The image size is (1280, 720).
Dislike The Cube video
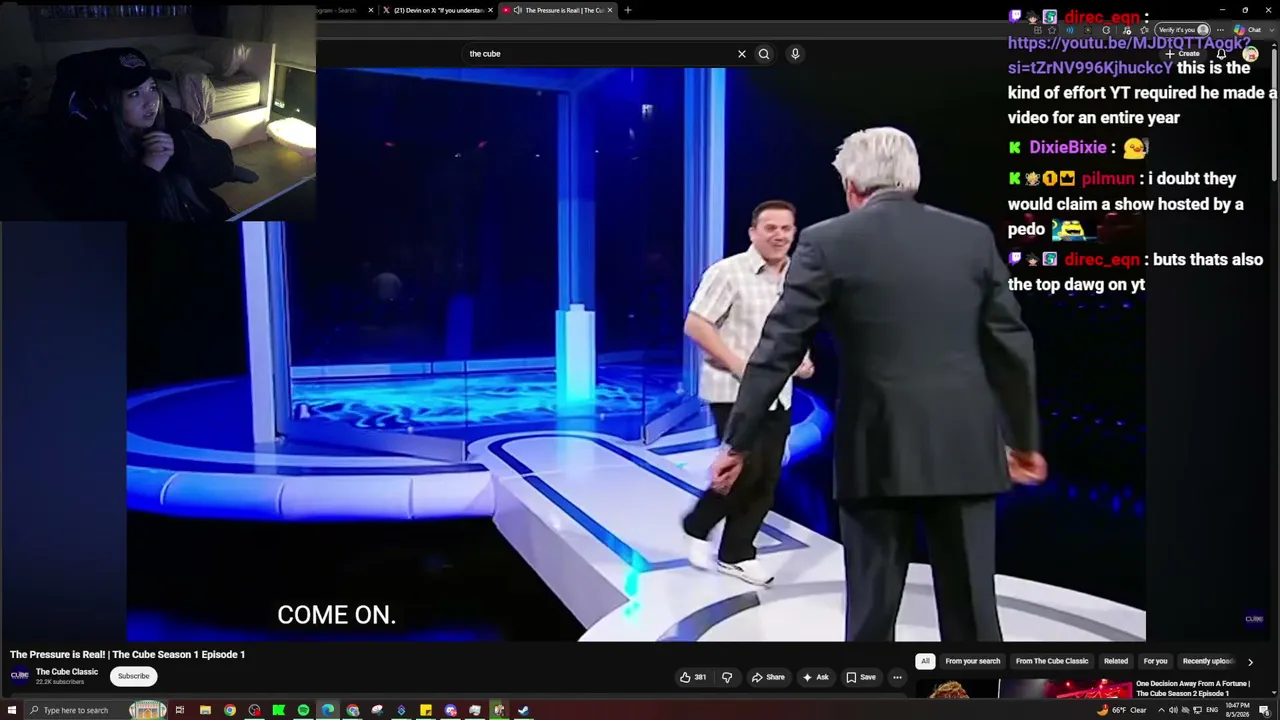click(727, 677)
